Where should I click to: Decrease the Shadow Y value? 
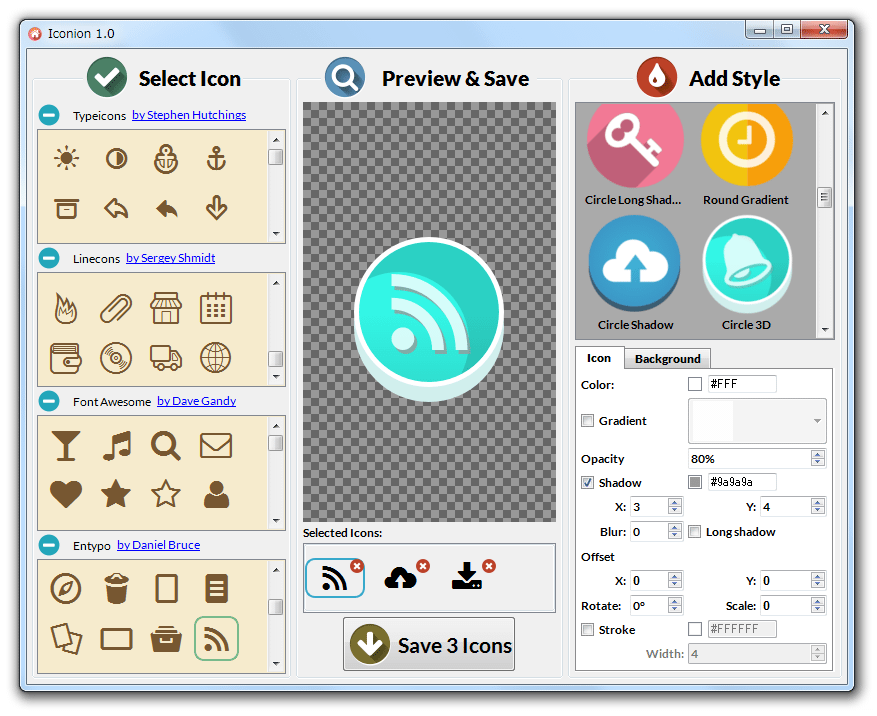(x=818, y=511)
